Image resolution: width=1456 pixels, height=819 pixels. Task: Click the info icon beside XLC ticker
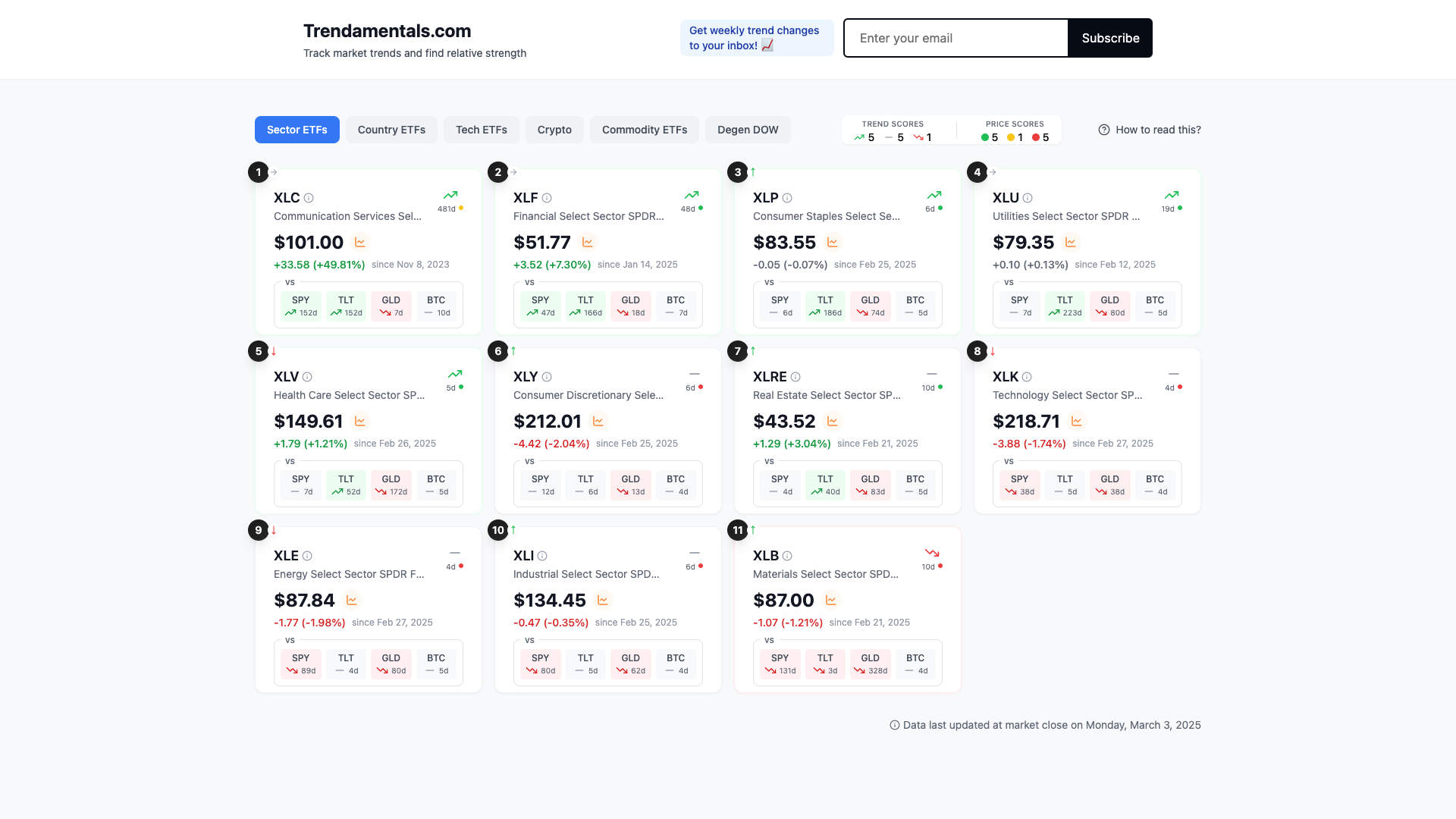pyautogui.click(x=309, y=198)
